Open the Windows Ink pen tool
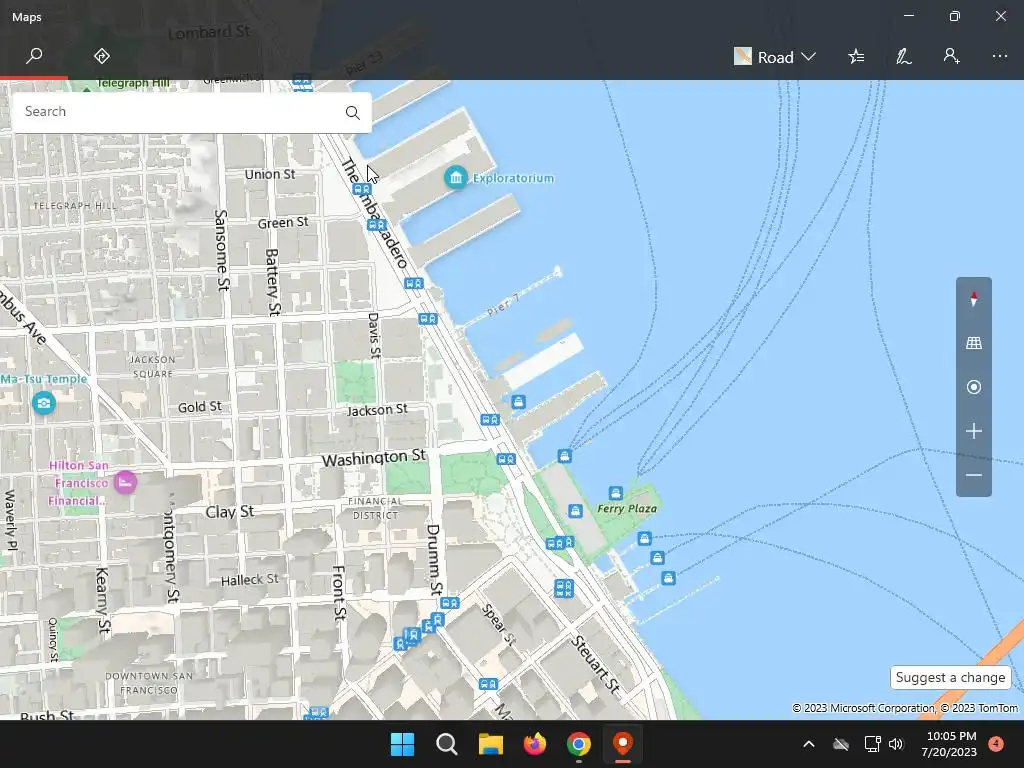 (x=904, y=57)
